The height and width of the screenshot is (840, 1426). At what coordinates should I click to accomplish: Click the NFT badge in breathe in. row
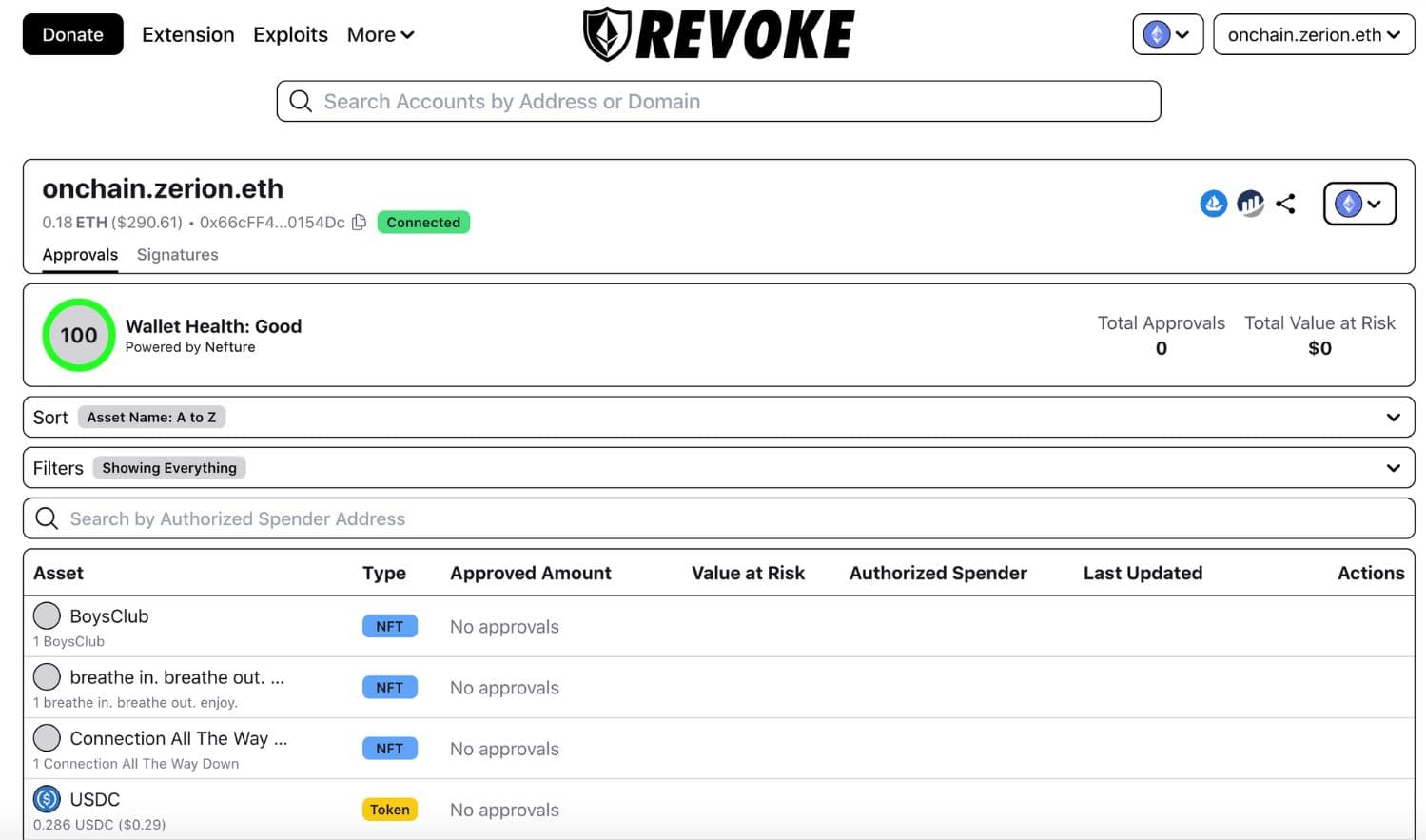390,687
